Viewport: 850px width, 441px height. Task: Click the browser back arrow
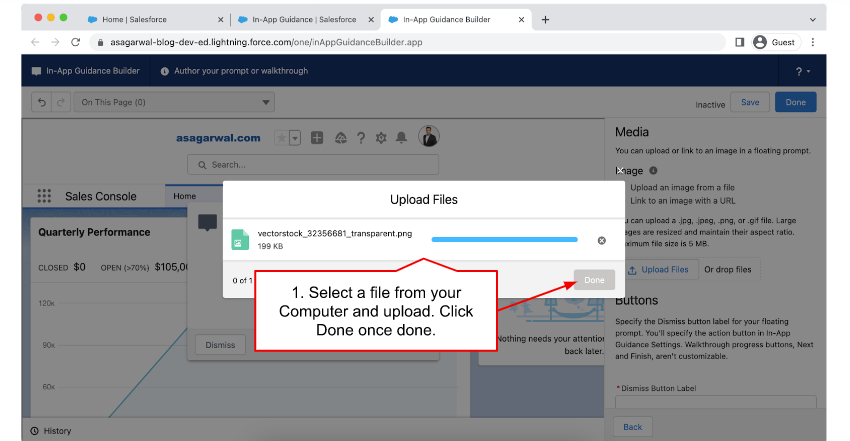click(35, 42)
